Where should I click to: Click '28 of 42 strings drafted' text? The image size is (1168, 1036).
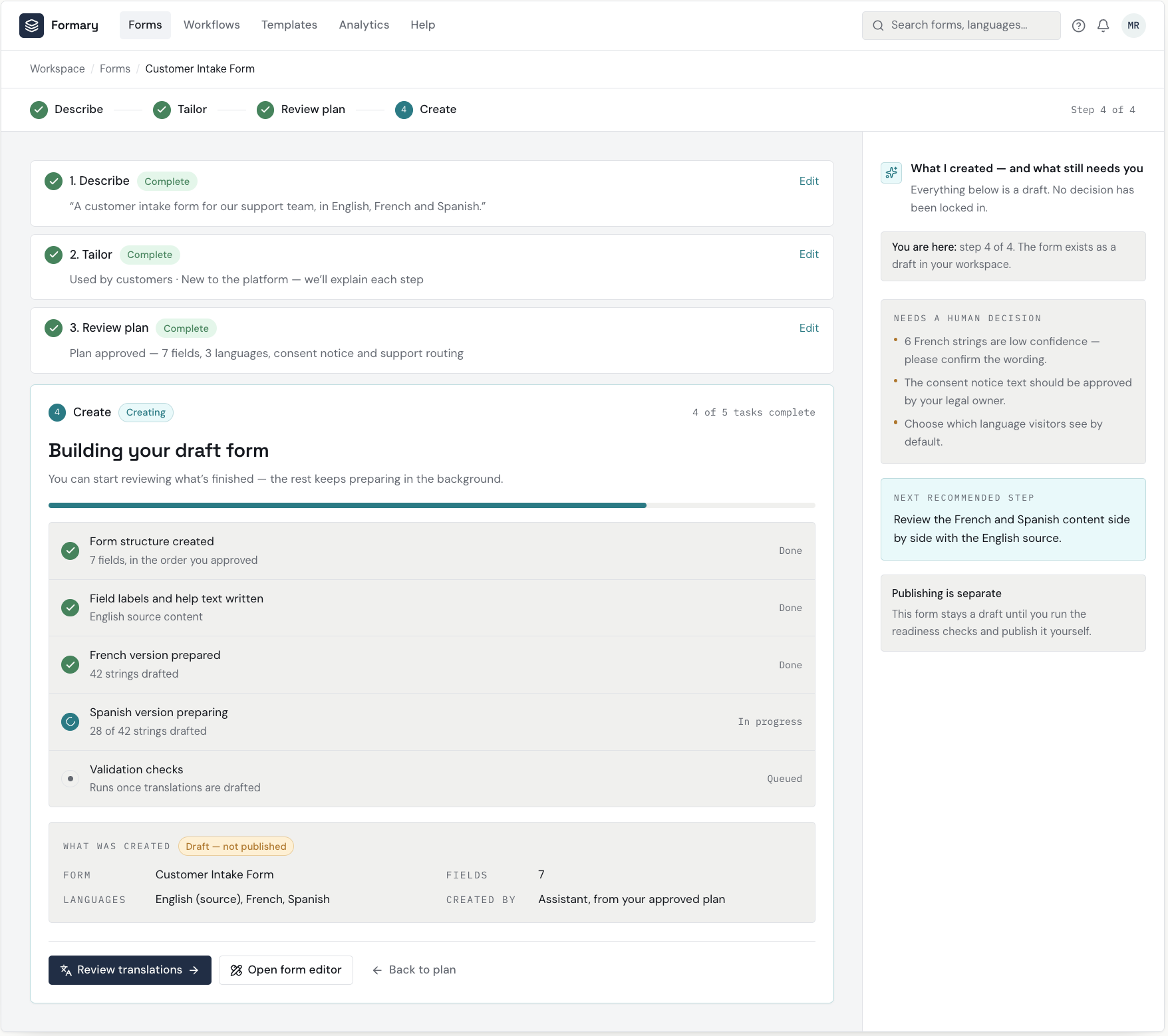pyautogui.click(x=148, y=731)
